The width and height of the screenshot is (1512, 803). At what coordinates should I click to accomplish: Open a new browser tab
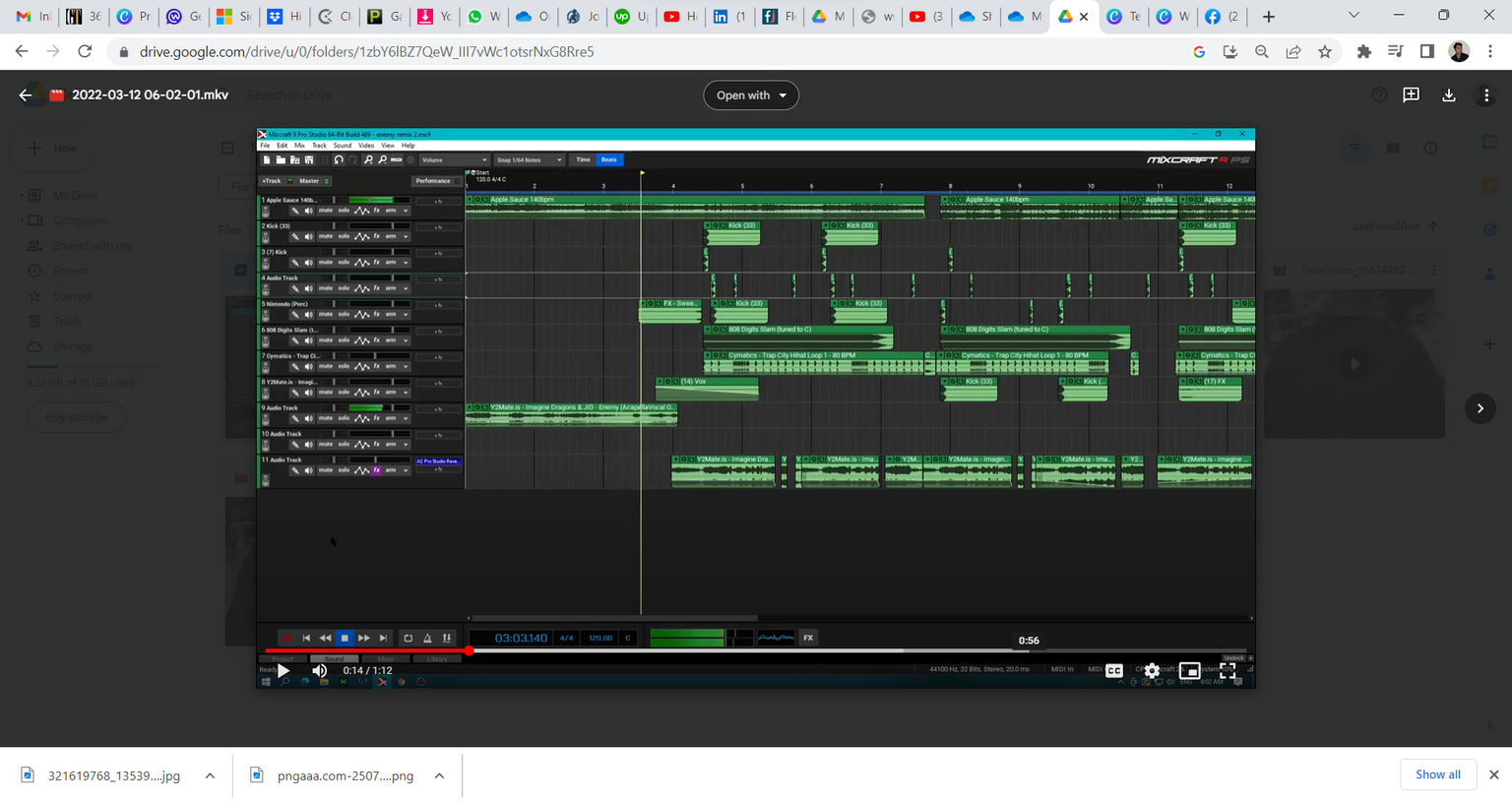point(1268,17)
